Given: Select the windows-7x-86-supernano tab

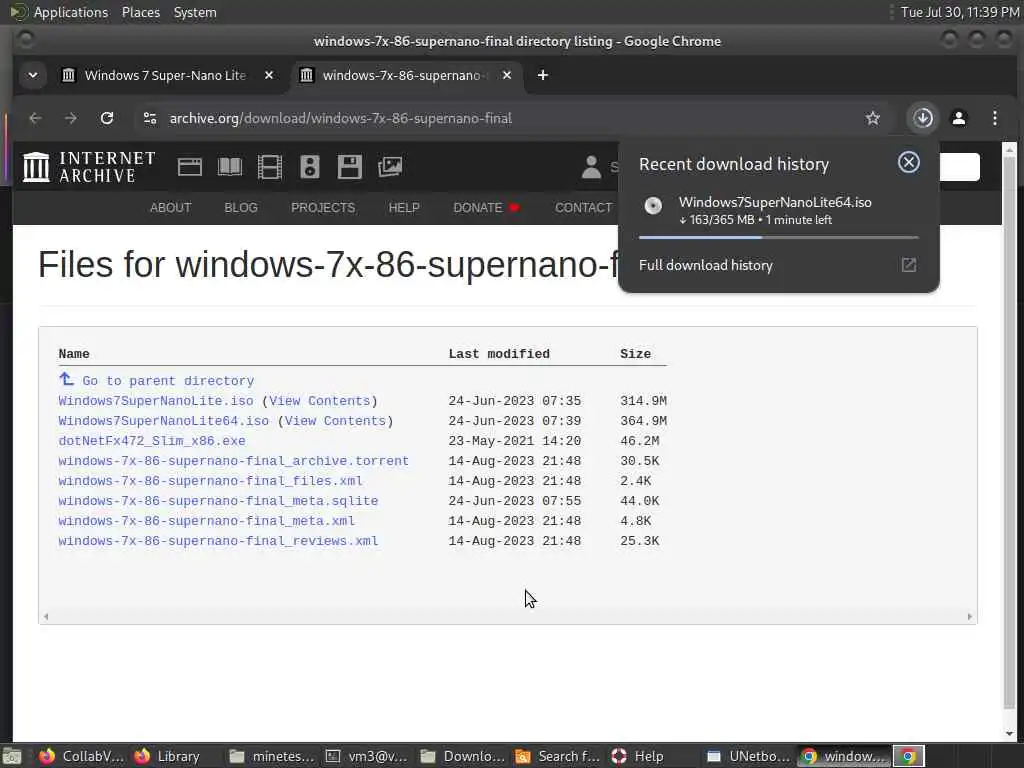Looking at the screenshot, I should [x=405, y=75].
